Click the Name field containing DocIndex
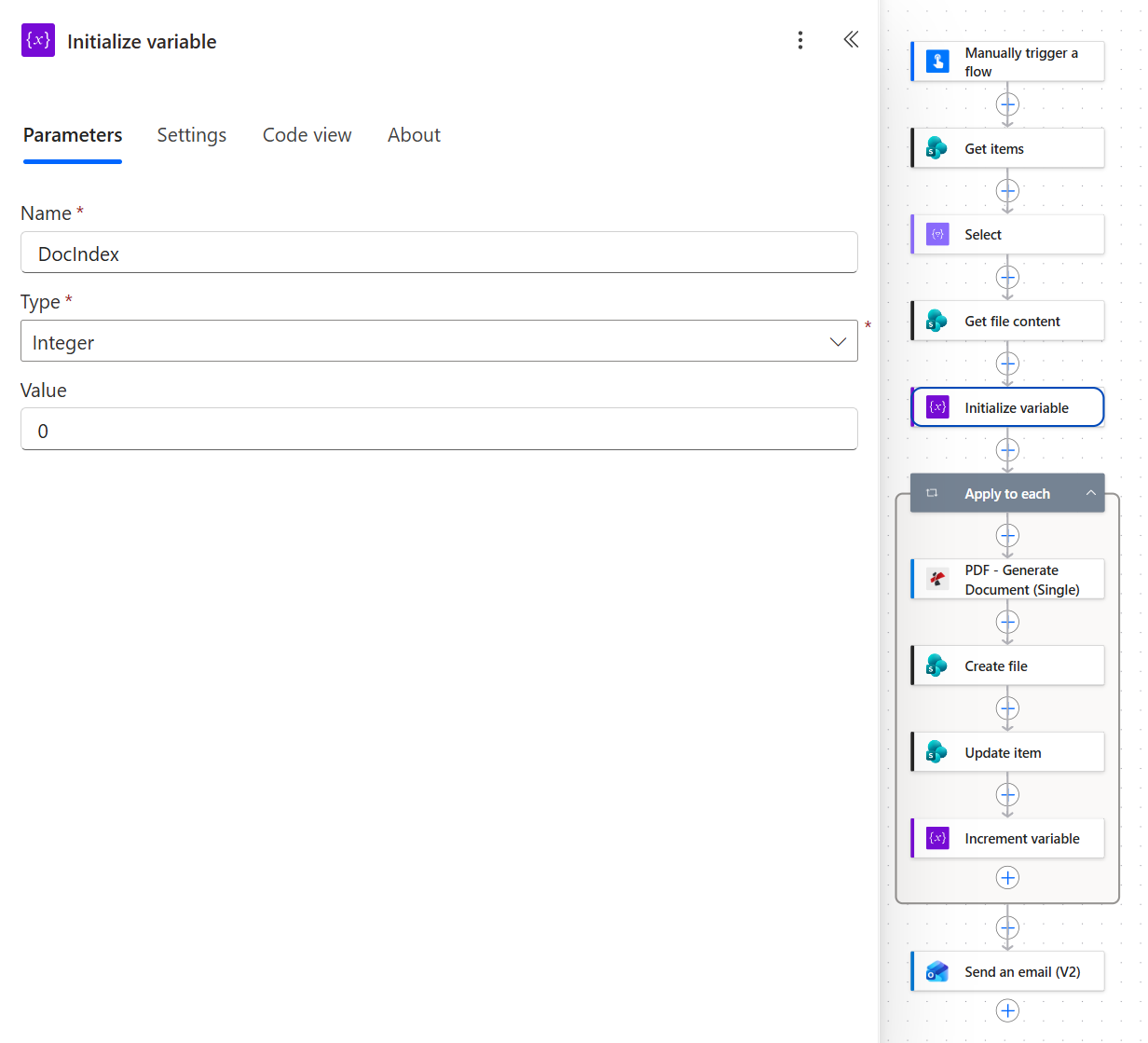 439,253
